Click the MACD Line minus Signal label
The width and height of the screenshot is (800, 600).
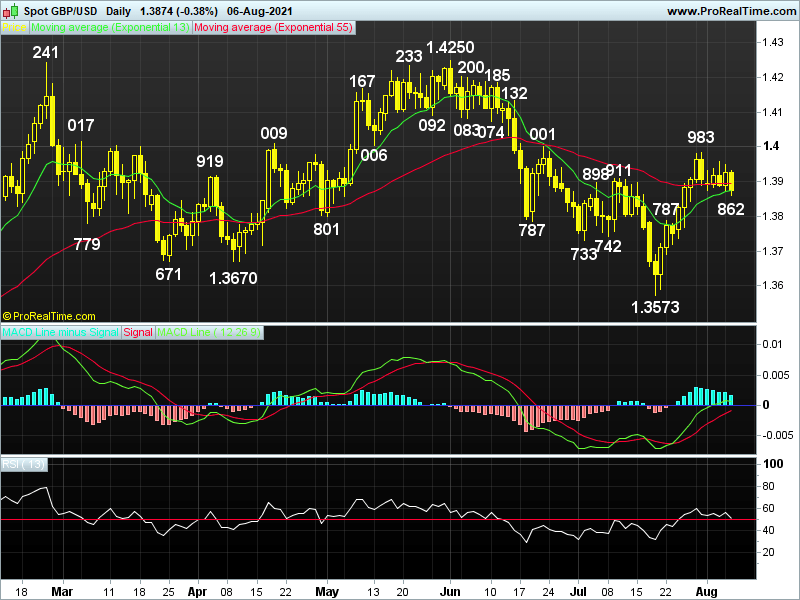tap(61, 331)
